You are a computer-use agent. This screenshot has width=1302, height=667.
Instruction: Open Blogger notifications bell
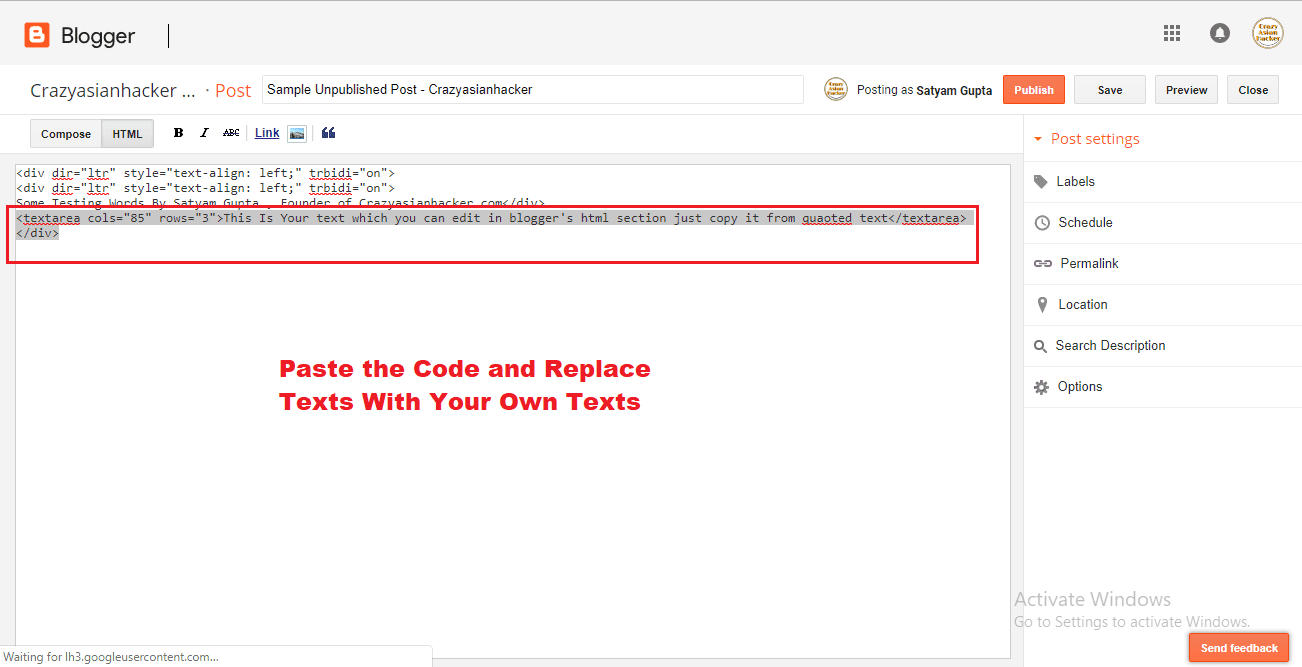pos(1219,32)
